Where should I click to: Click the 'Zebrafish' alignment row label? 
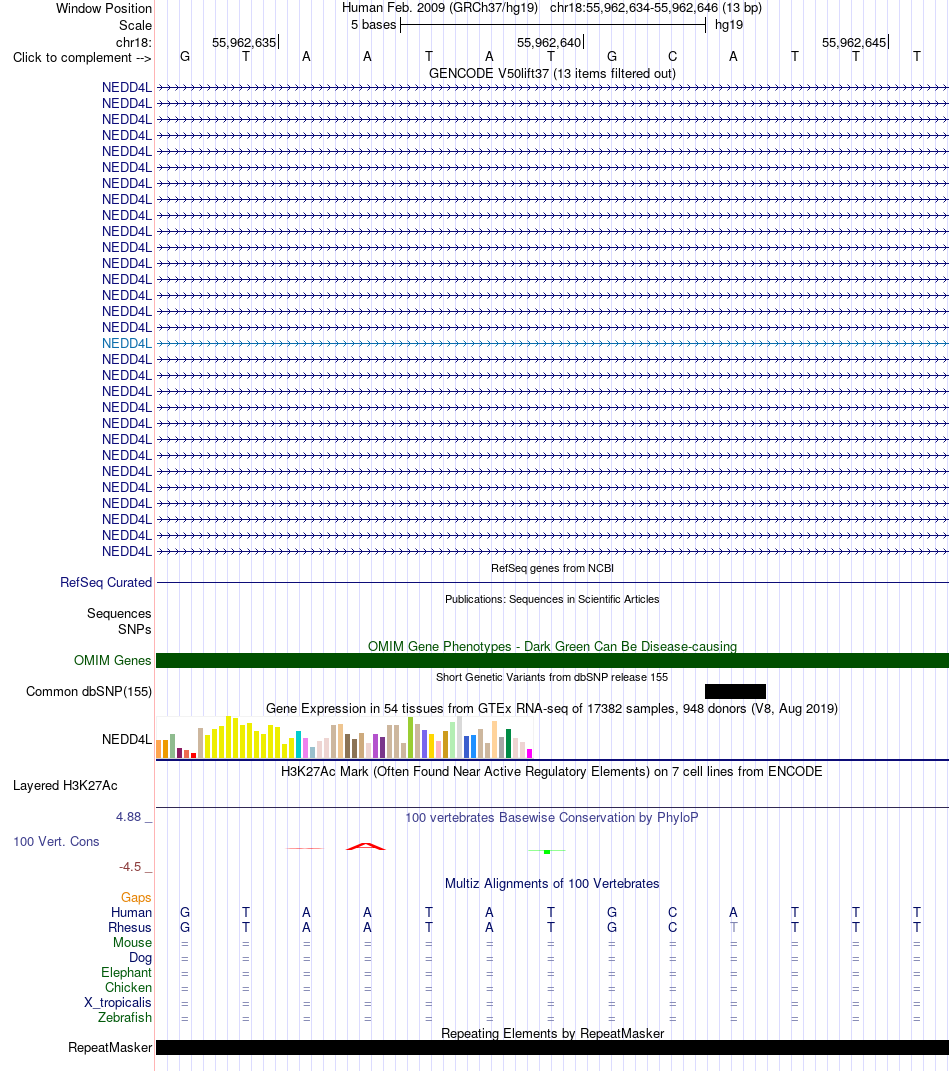(125, 1018)
